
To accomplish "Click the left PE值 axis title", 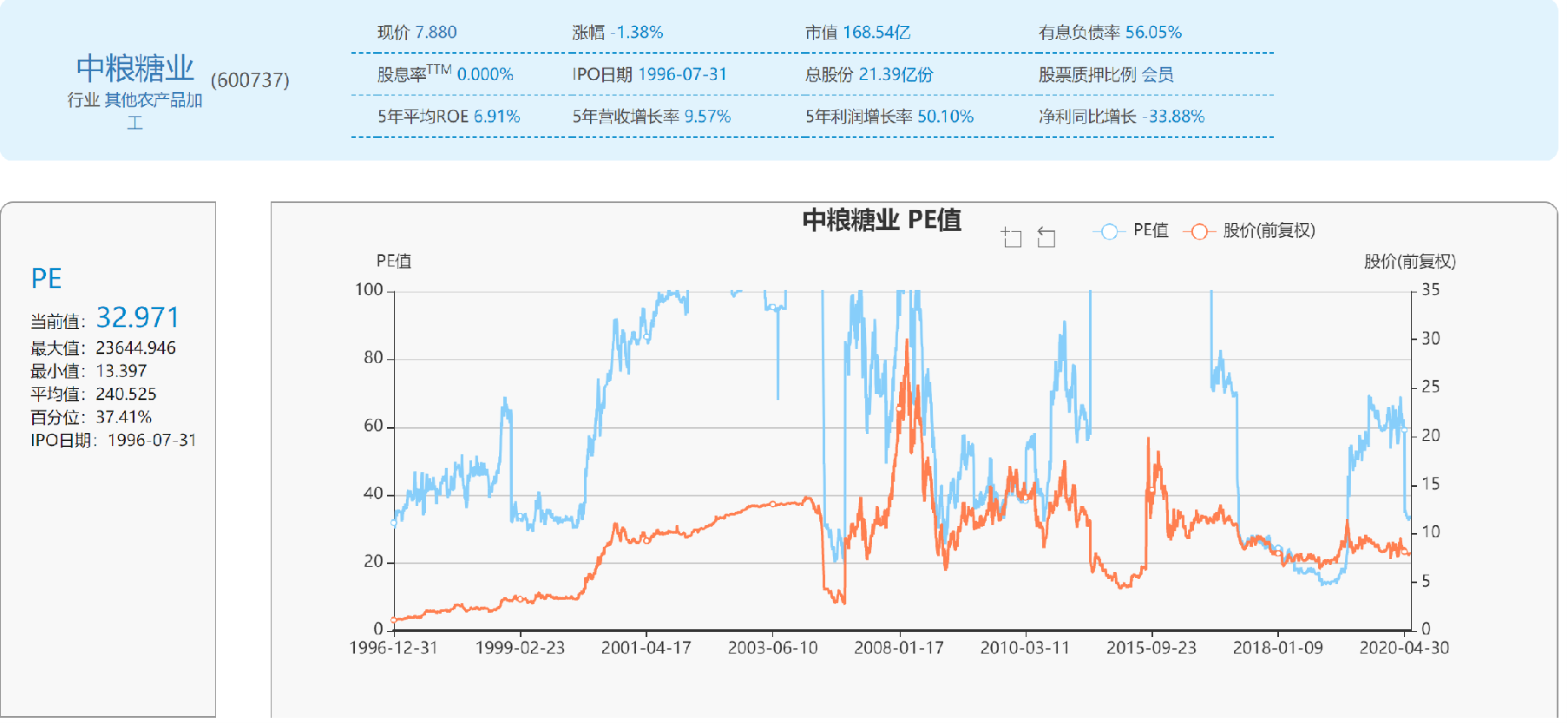I will pyautogui.click(x=393, y=261).
